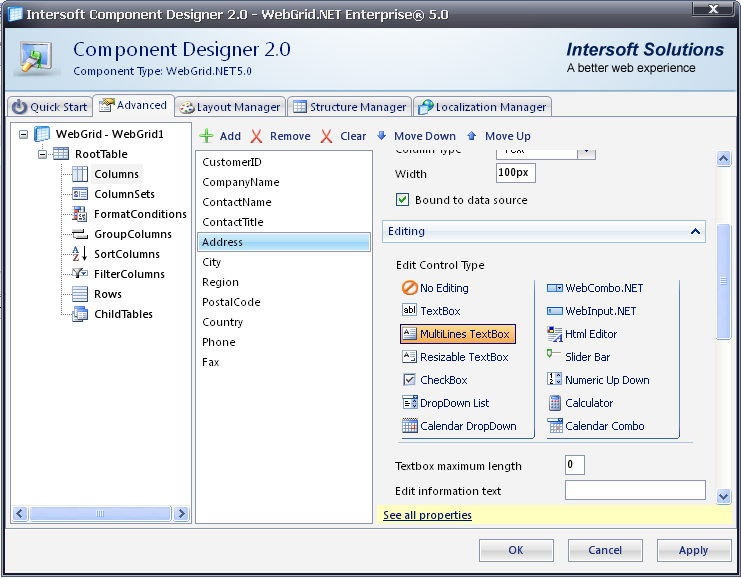Collapse the RootTable tree node
Viewport: 741px width, 579px height.
(43, 154)
